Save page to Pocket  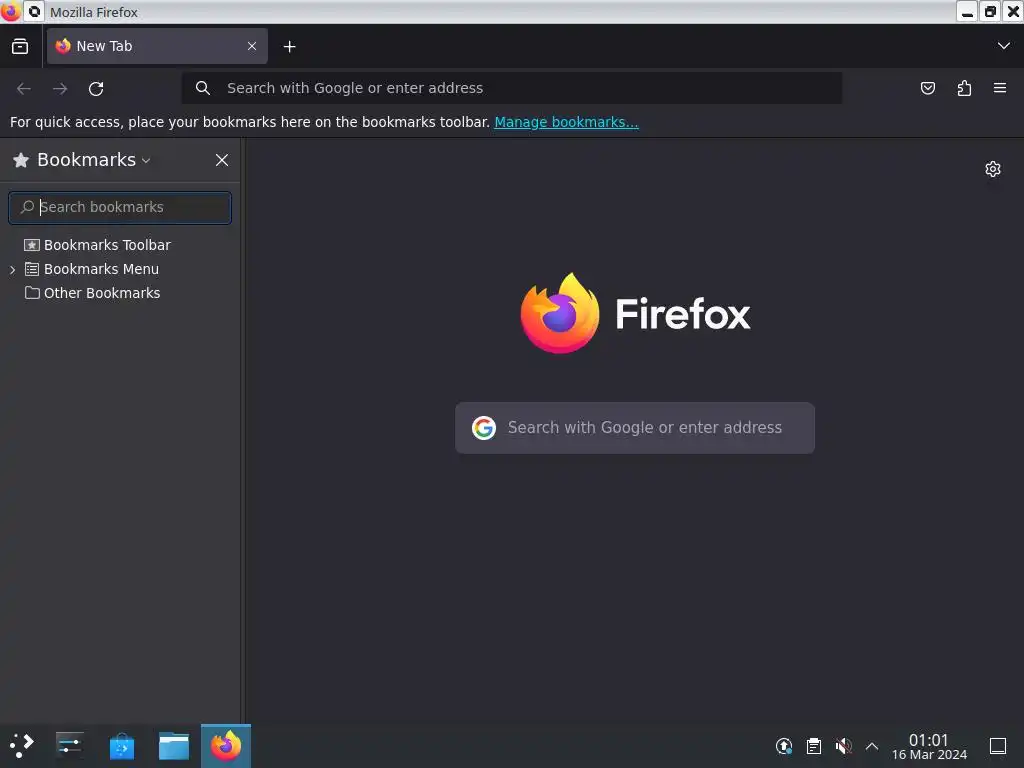(x=927, y=88)
